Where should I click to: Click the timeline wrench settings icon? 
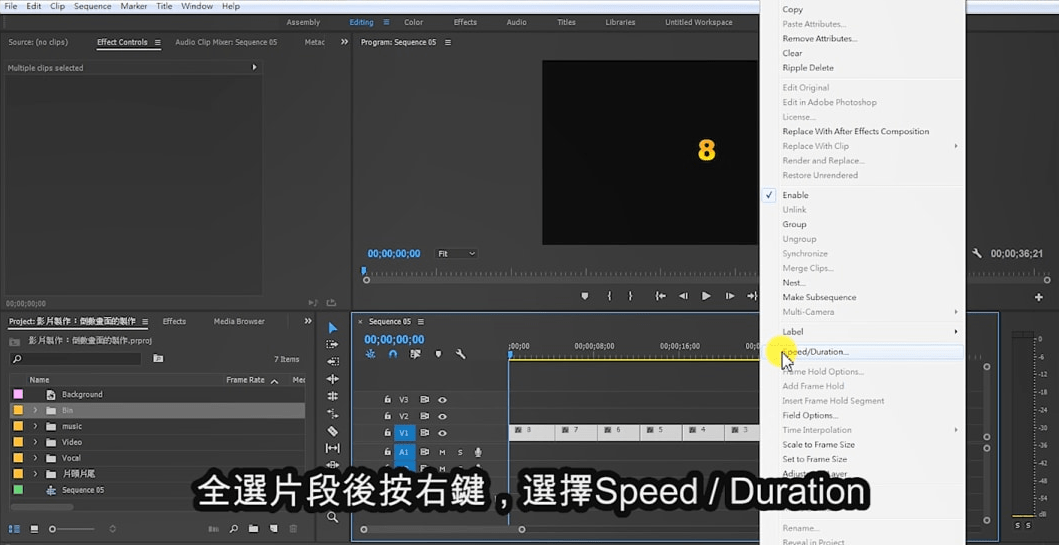pos(461,354)
